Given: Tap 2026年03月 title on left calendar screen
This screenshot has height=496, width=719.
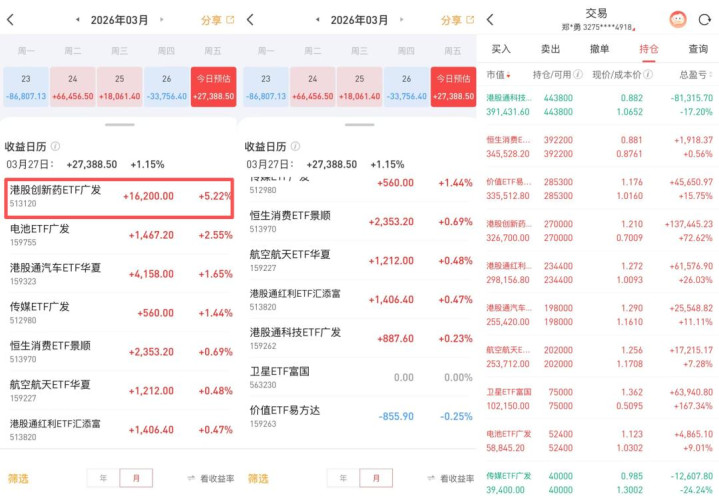Looking at the screenshot, I should click(x=119, y=20).
